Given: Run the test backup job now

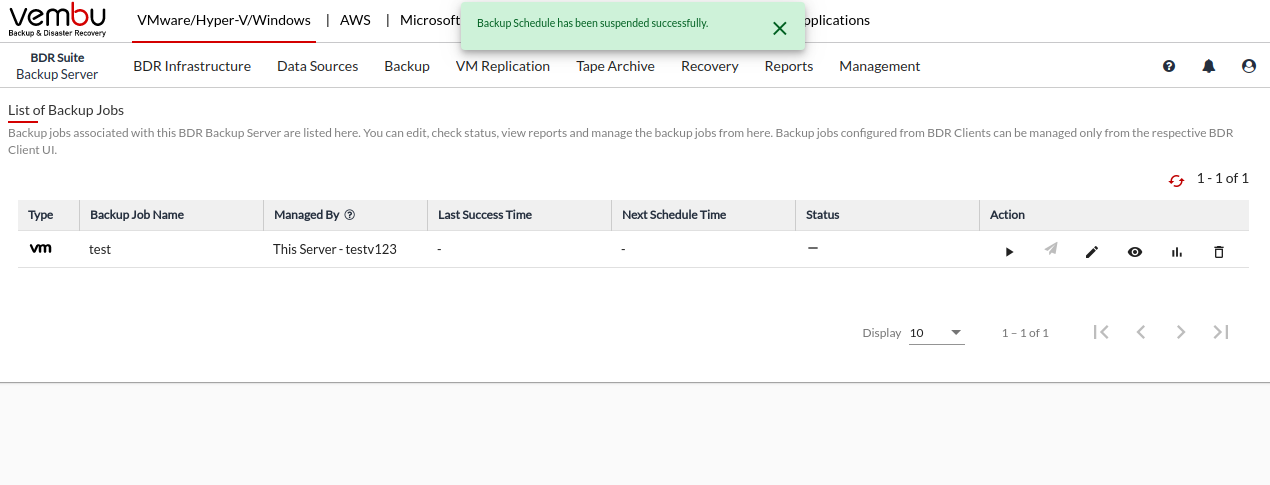Looking at the screenshot, I should pos(1009,252).
